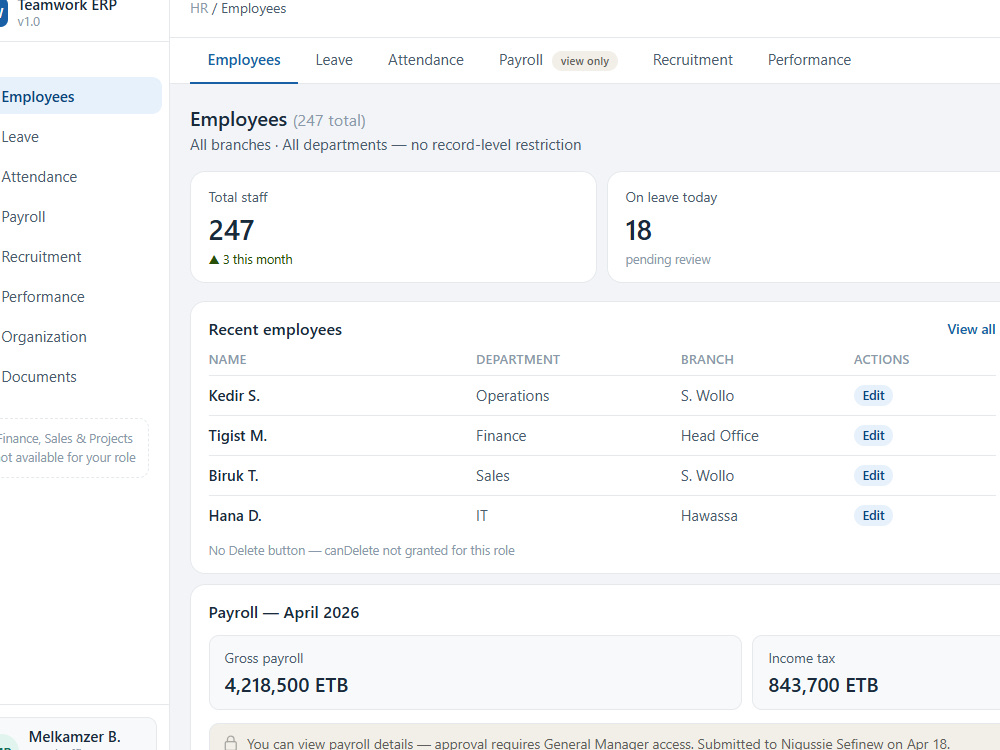Edit Tigist M. employee record

[x=873, y=436]
